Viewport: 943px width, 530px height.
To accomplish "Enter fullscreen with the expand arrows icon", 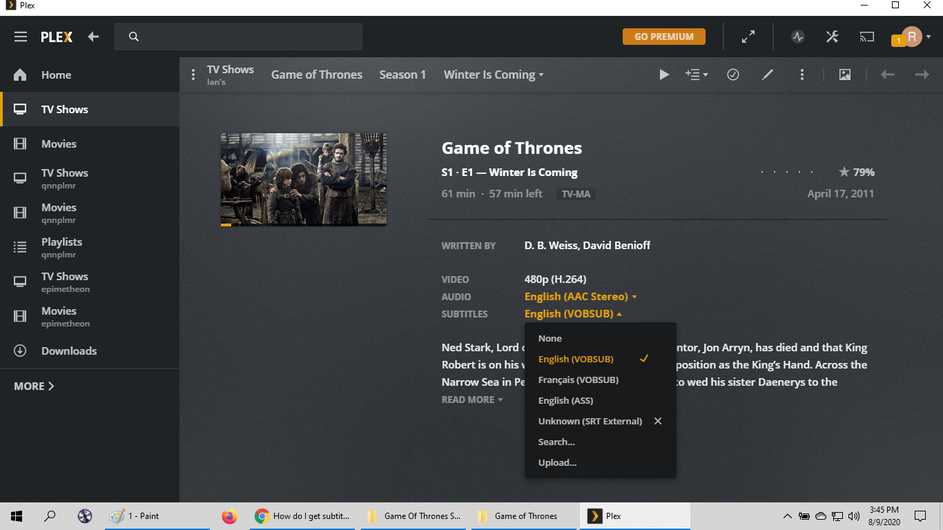I will (x=748, y=37).
